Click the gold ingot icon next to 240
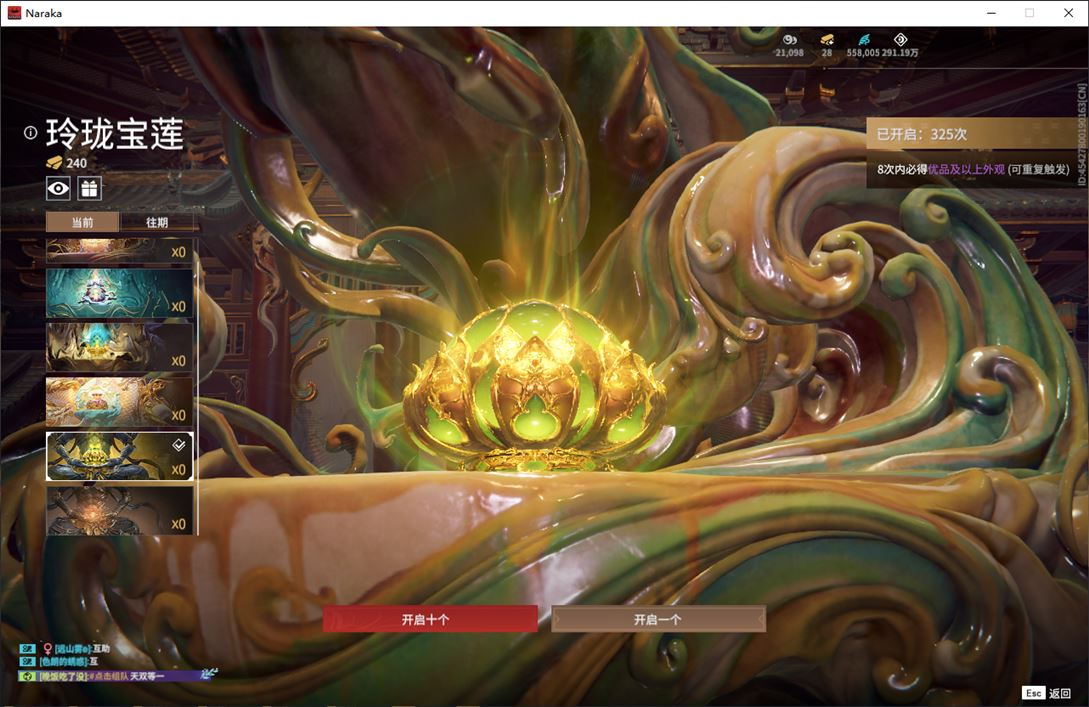Image resolution: width=1089 pixels, height=707 pixels. [x=54, y=163]
